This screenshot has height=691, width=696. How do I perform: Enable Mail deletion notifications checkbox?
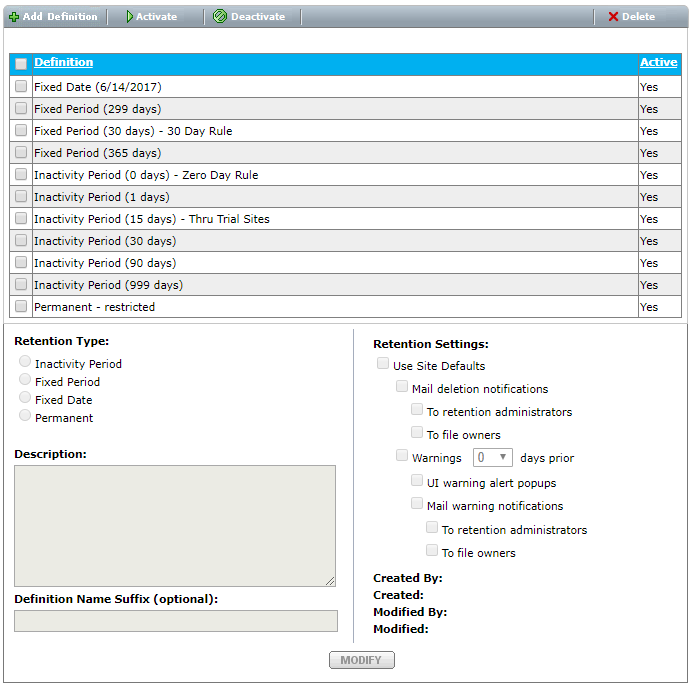pyautogui.click(x=401, y=388)
